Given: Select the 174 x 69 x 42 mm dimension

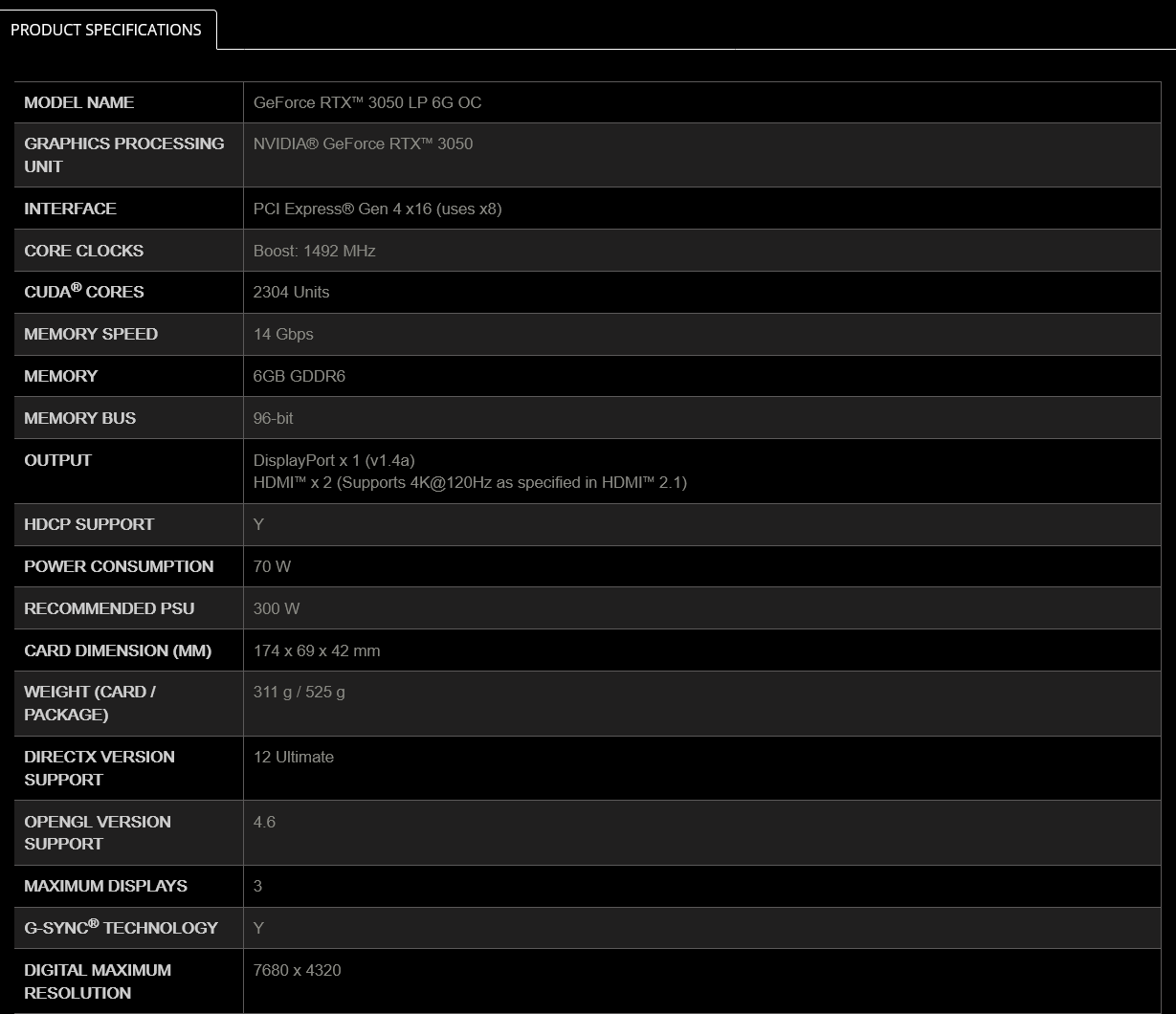Looking at the screenshot, I should point(317,650).
